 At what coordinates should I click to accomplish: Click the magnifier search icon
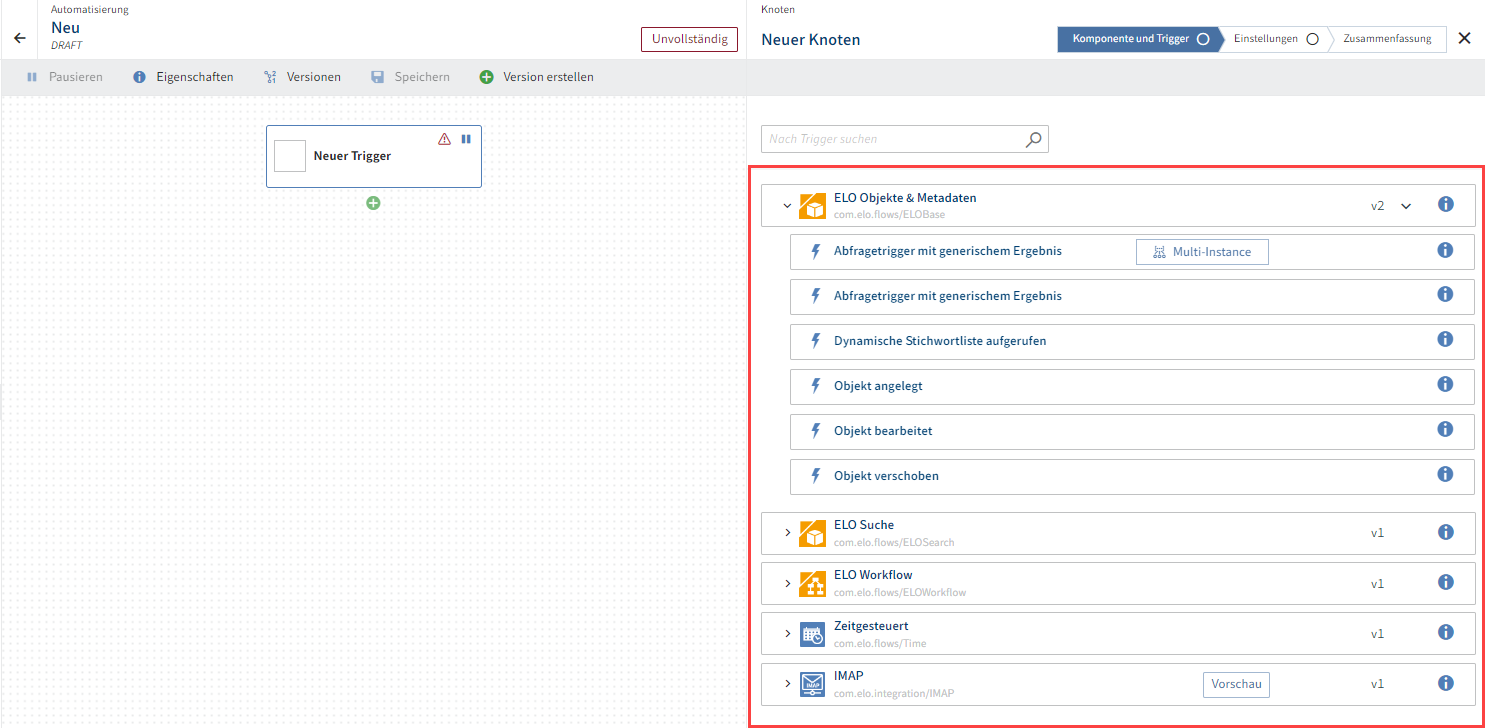pyautogui.click(x=1034, y=139)
